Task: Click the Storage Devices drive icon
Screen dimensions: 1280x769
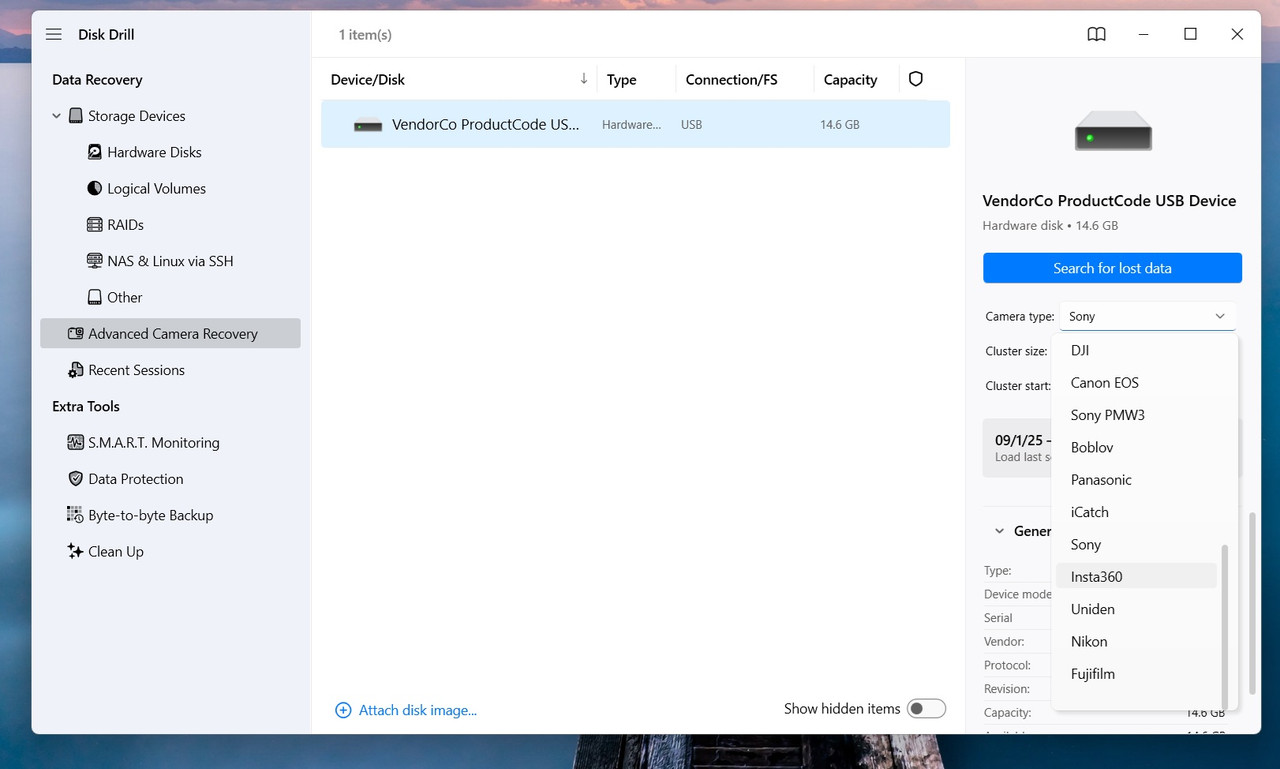Action: [75, 116]
